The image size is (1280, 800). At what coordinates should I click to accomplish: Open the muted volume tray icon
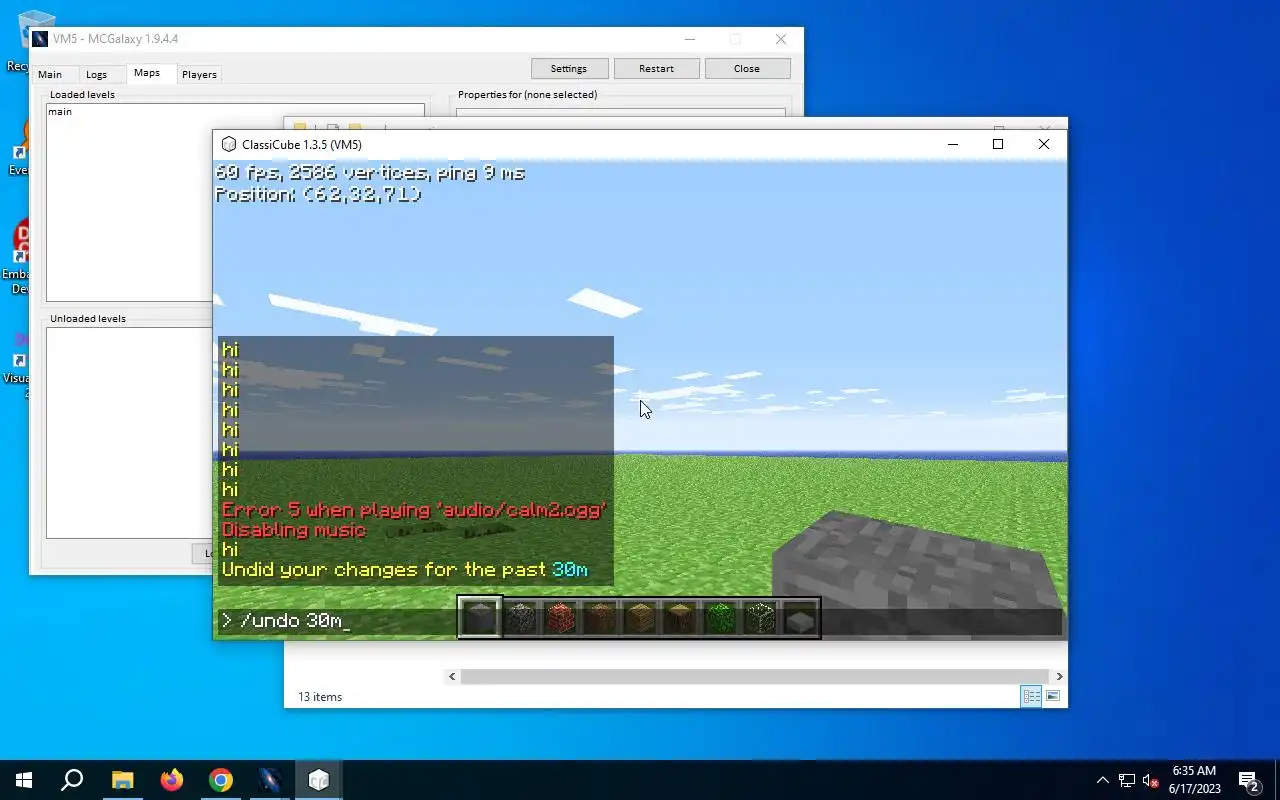pyautogui.click(x=1151, y=780)
